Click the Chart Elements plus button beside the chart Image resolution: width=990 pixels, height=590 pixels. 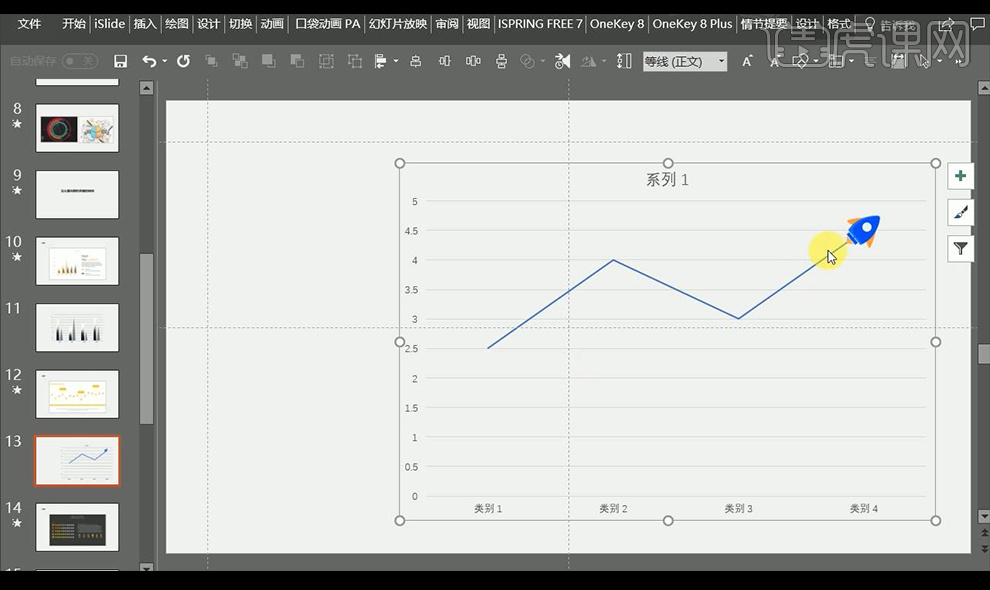(x=960, y=175)
